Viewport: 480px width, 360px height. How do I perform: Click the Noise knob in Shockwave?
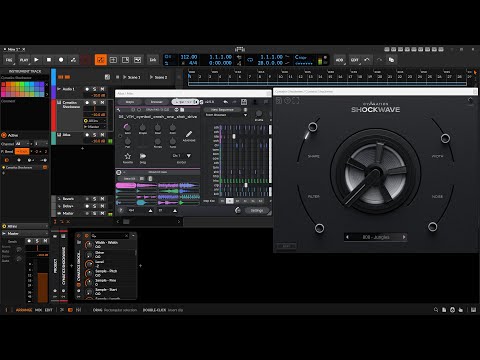[x=433, y=227]
